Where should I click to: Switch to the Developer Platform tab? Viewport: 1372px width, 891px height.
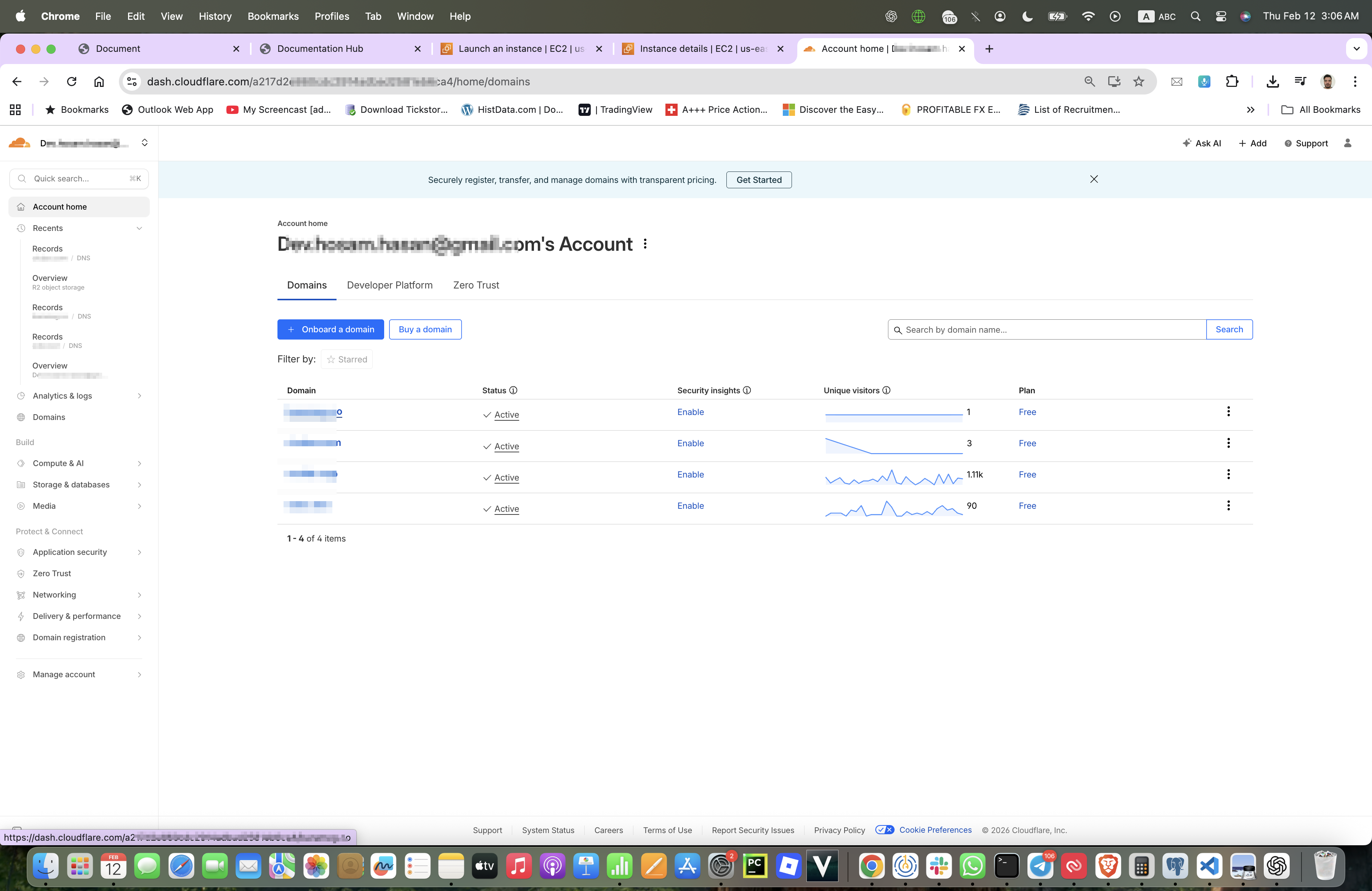coord(390,285)
